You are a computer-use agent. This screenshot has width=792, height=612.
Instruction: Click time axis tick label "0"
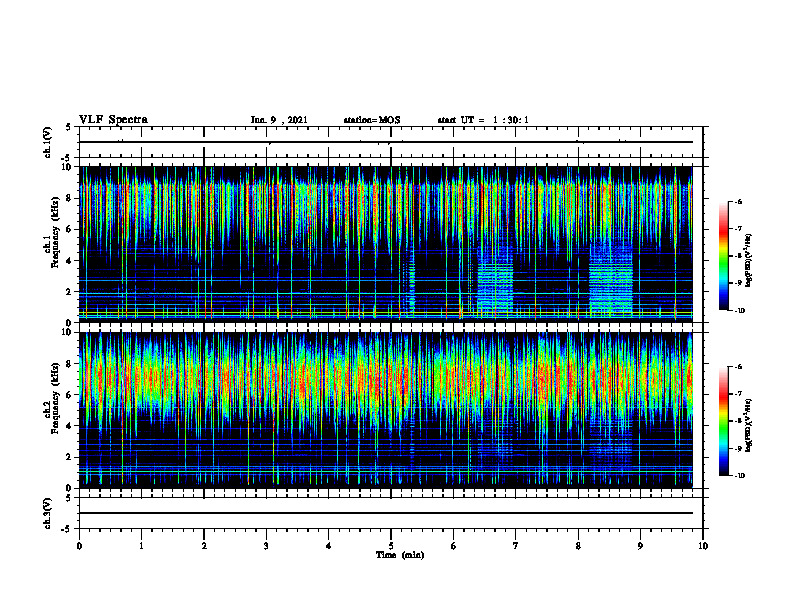point(79,545)
